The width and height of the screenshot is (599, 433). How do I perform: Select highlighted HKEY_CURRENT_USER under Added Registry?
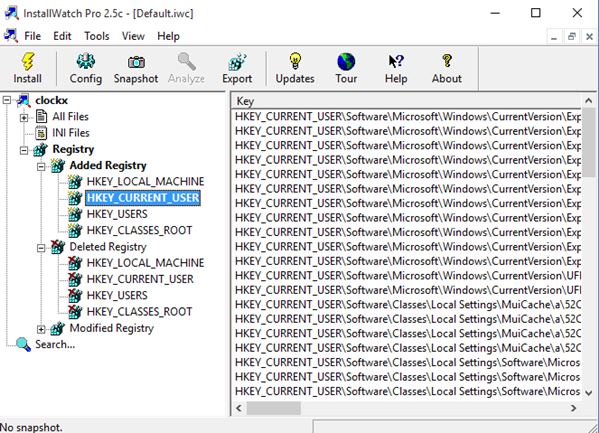143,198
